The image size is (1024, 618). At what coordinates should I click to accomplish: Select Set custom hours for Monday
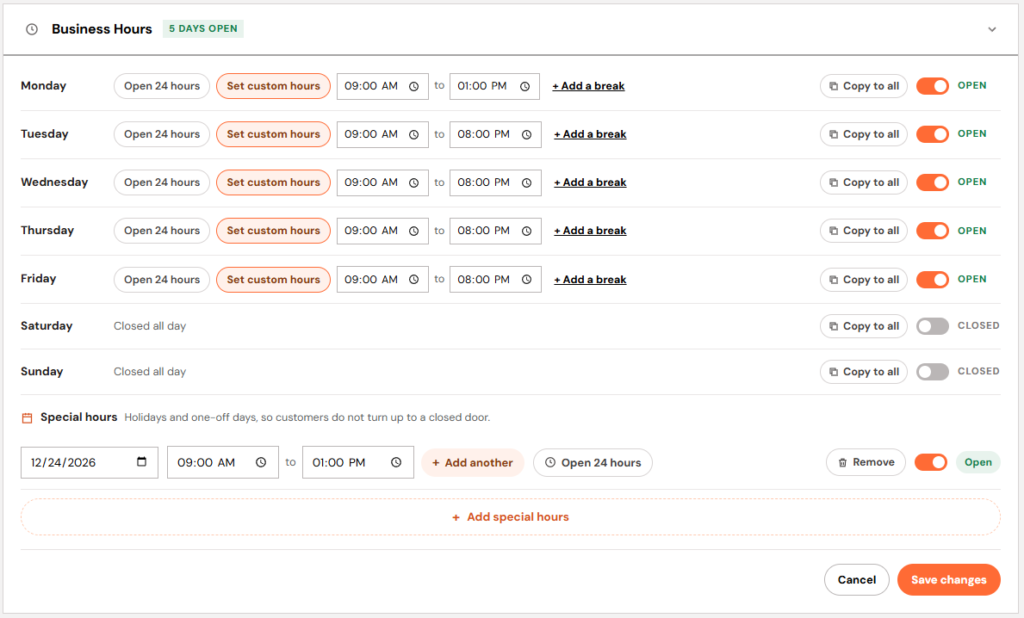pyautogui.click(x=273, y=86)
